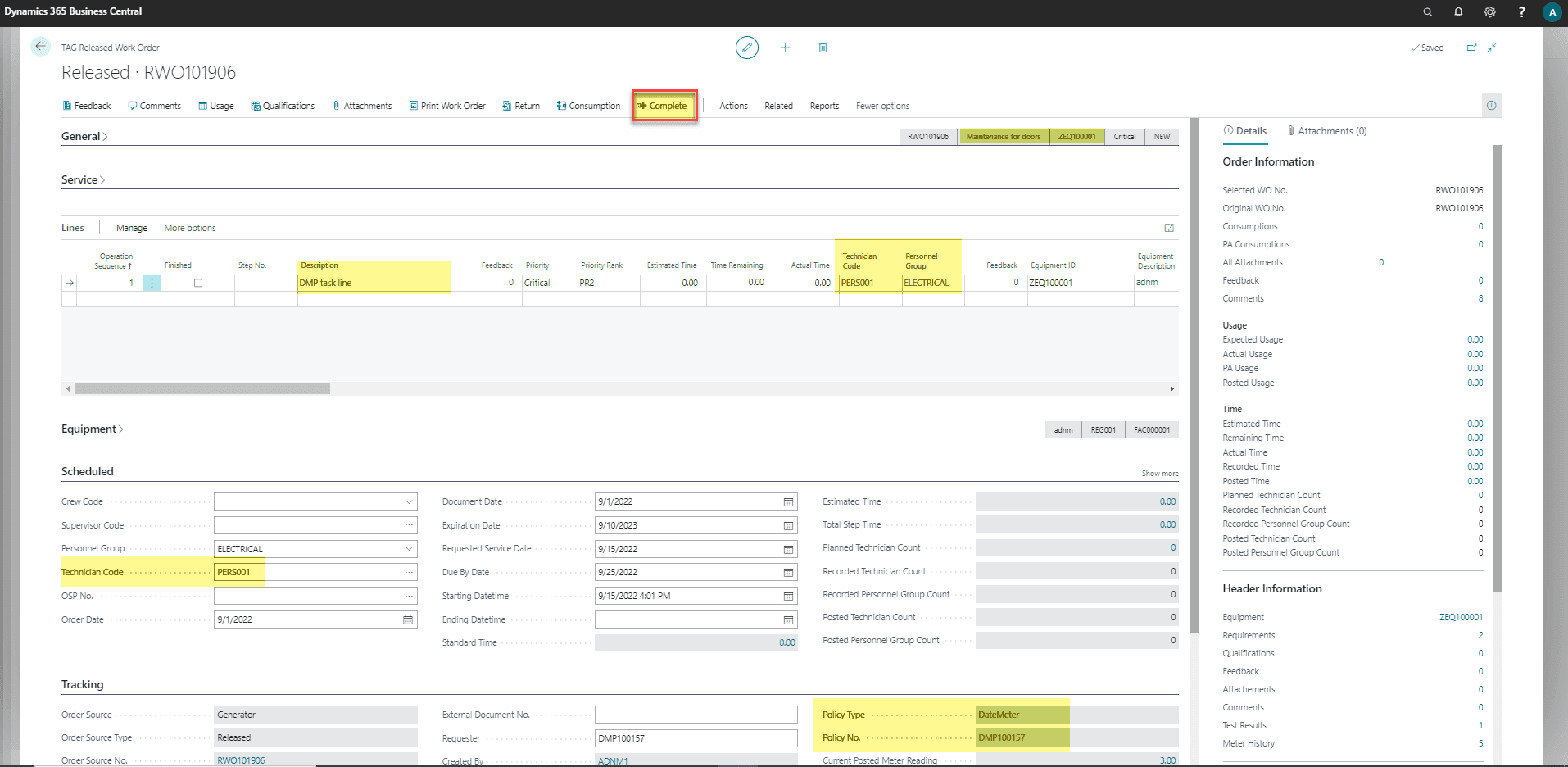Image resolution: width=1568 pixels, height=767 pixels.
Task: Switch to Details tab in FactBox
Action: [x=1244, y=131]
